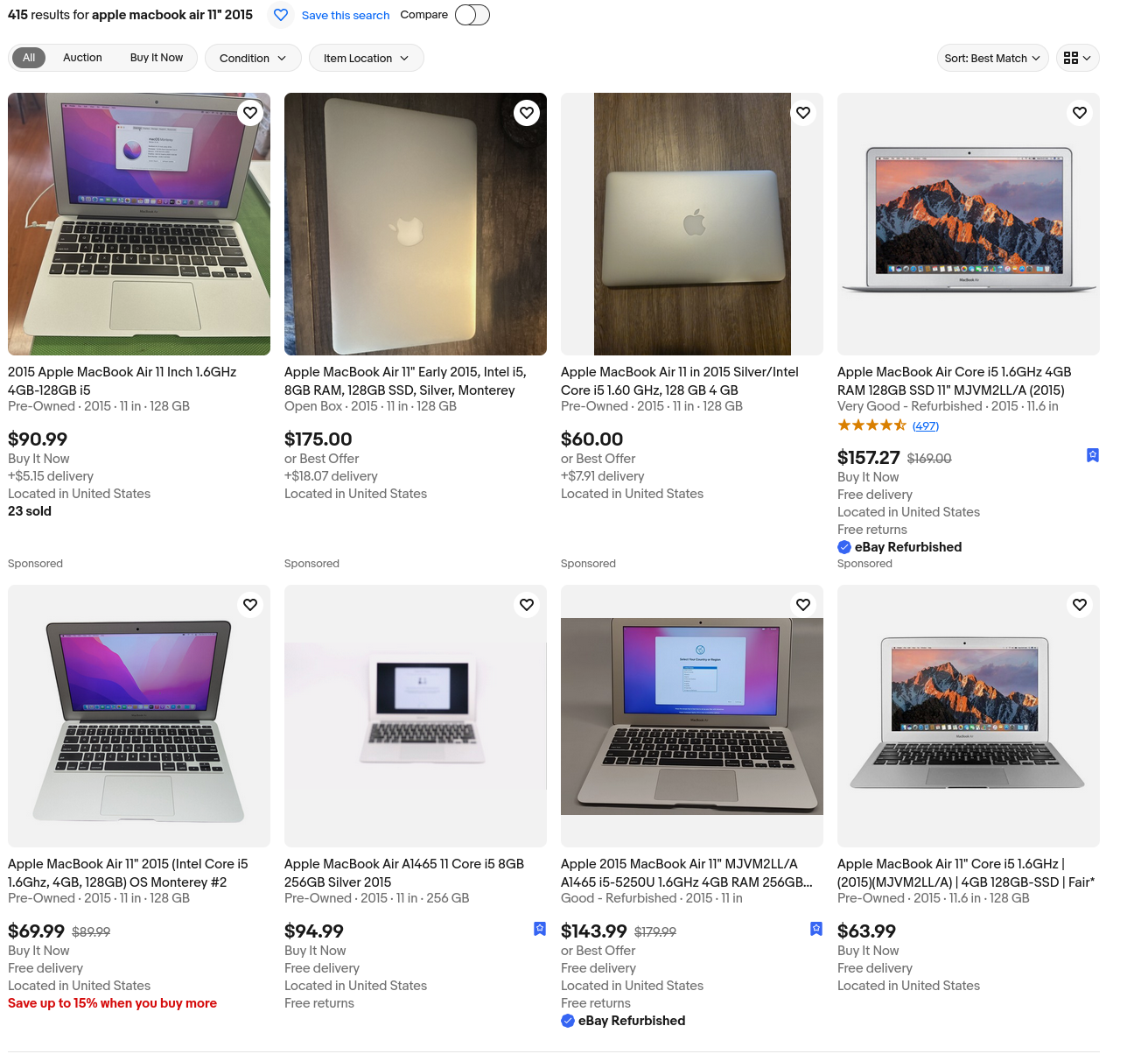Open the Sort: Best Match dropdown
1148x1054 pixels.
pyautogui.click(x=992, y=59)
